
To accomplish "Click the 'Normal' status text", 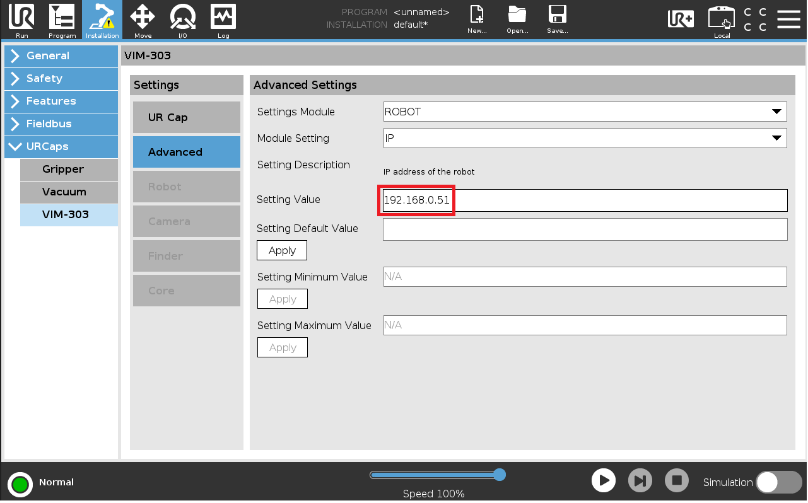I will [56, 483].
